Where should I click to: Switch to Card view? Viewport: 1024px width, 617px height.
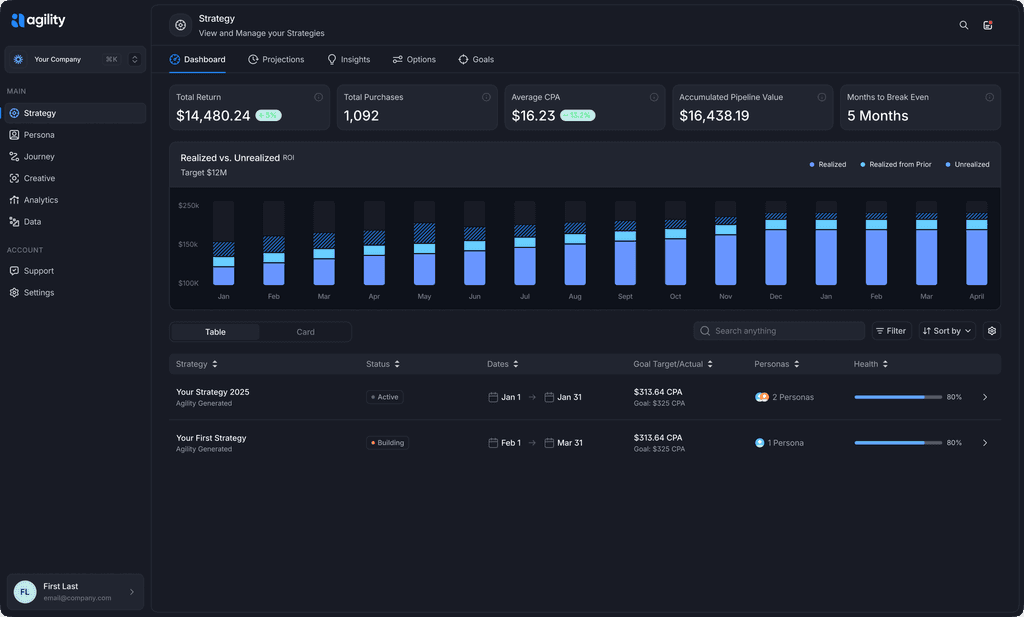(x=305, y=332)
